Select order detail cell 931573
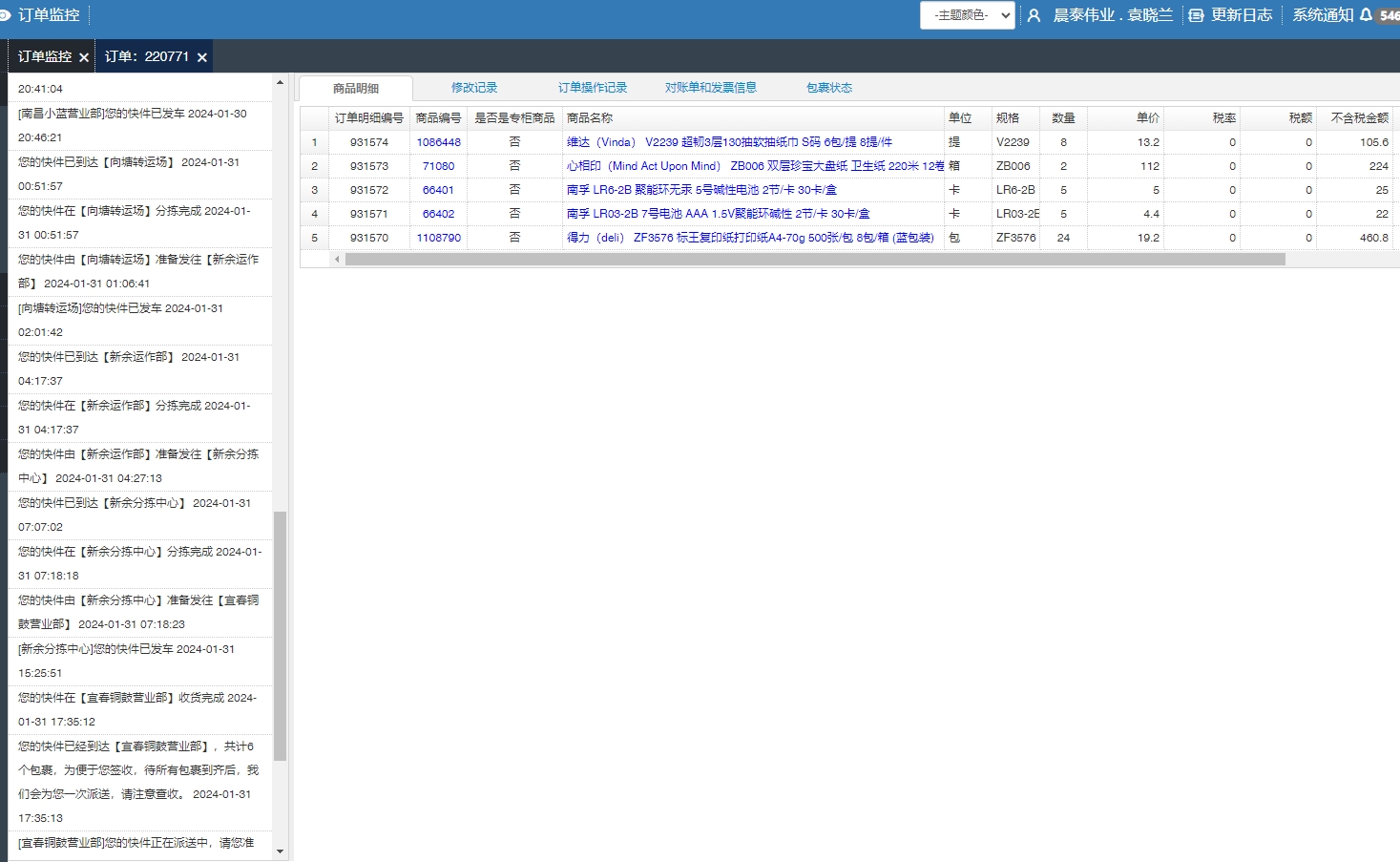The image size is (1400, 862). coord(369,166)
